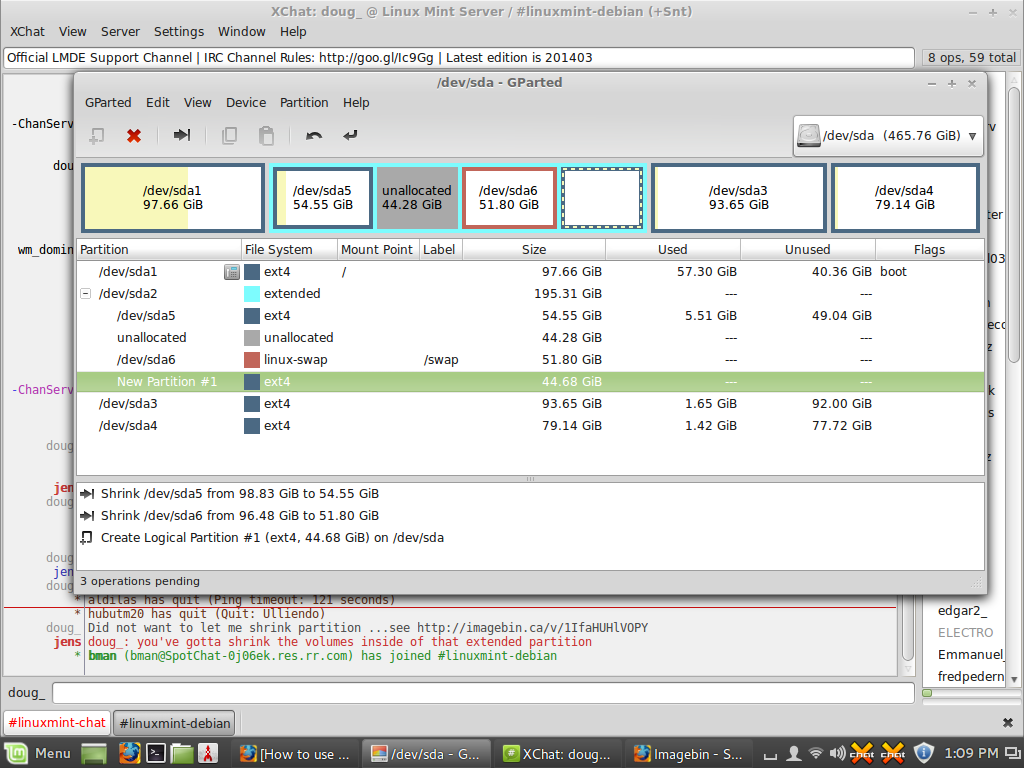Switch to the Imagebin taskbar window
The image size is (1024, 768).
click(689, 754)
